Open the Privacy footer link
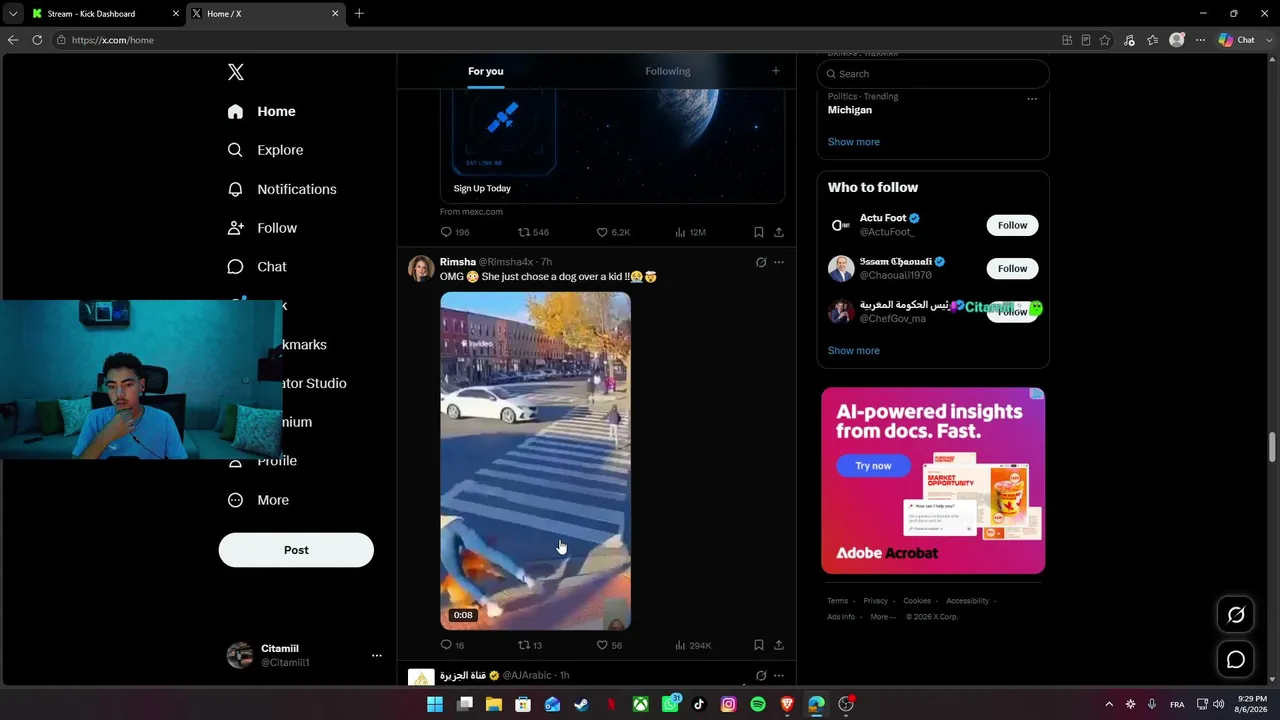Viewport: 1280px width, 720px height. (x=875, y=601)
